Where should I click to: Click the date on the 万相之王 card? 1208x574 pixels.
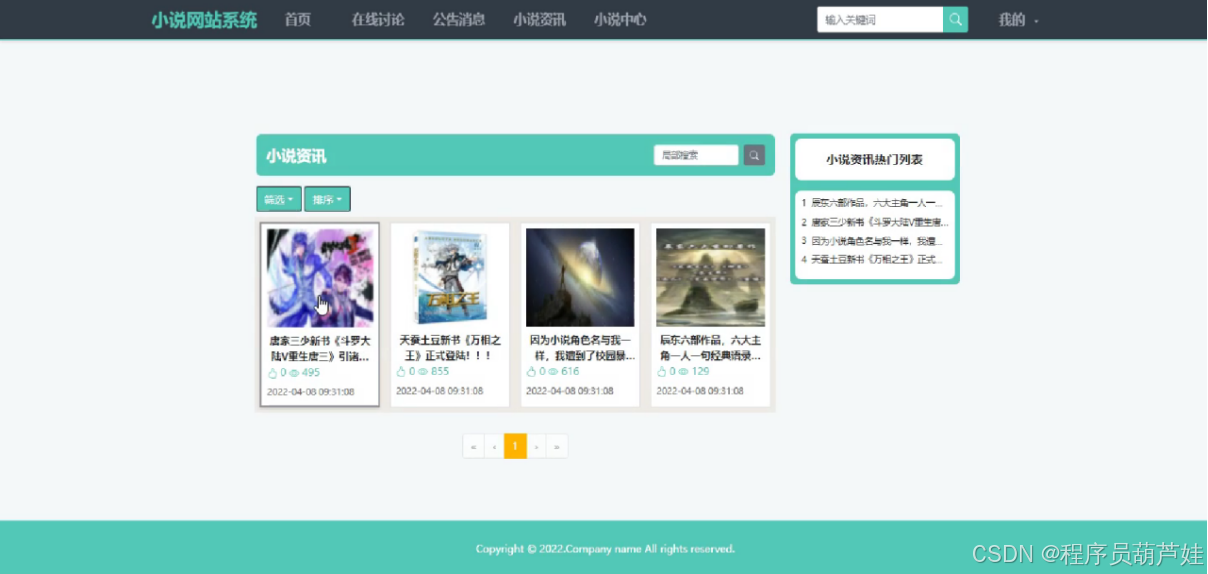[439, 391]
